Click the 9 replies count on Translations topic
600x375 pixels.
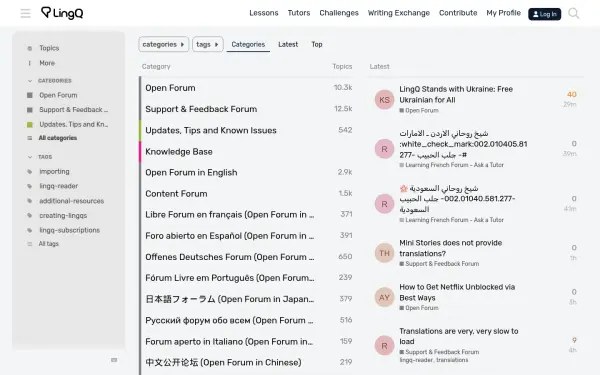[574, 340]
